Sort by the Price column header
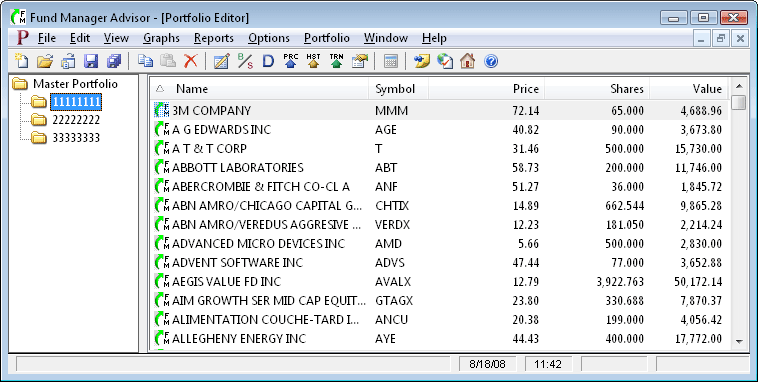The image size is (758, 382). pos(486,89)
